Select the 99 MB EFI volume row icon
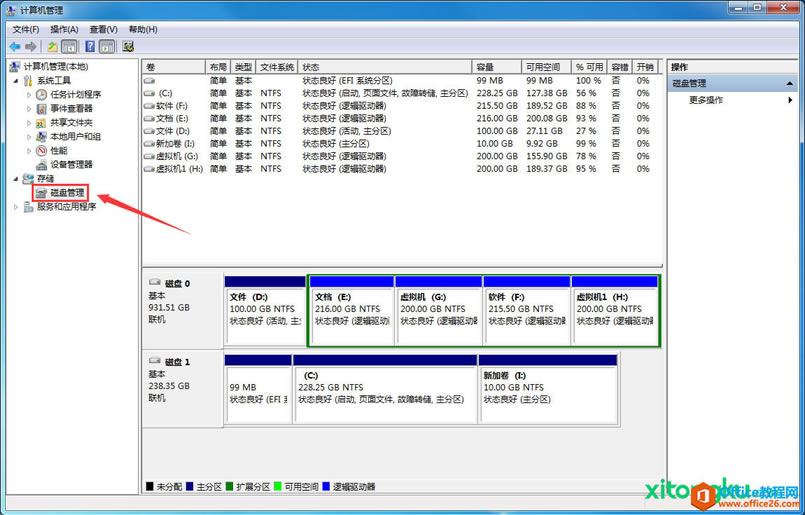Screen dimensions: 805x515 (x=149, y=81)
